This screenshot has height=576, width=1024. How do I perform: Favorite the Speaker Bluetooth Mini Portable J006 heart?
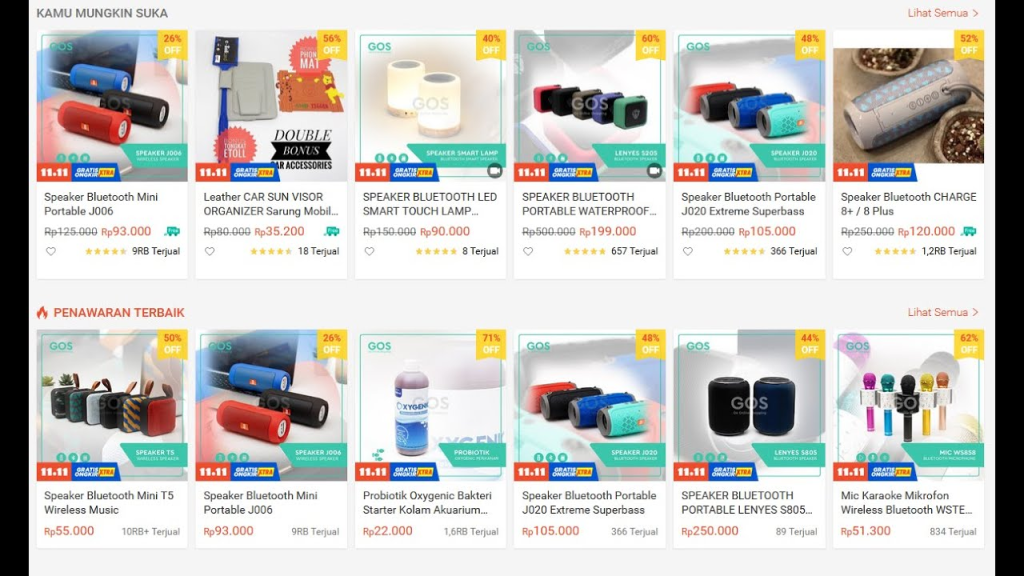(x=50, y=251)
